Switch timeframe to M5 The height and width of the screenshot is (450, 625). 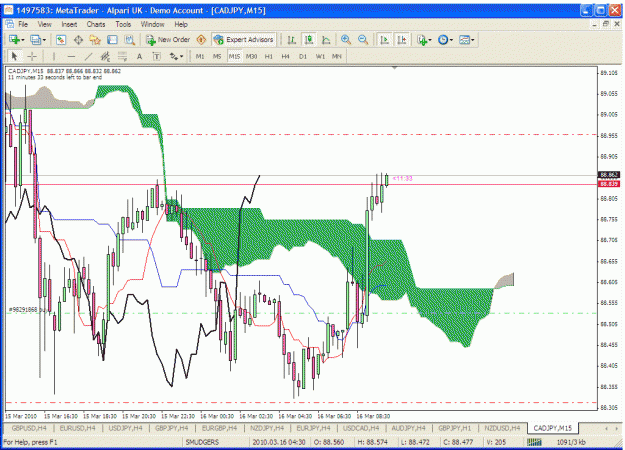click(x=217, y=57)
